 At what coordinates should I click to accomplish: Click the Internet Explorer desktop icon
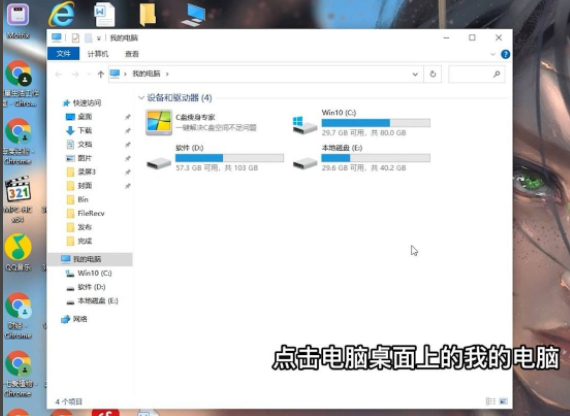(x=62, y=14)
